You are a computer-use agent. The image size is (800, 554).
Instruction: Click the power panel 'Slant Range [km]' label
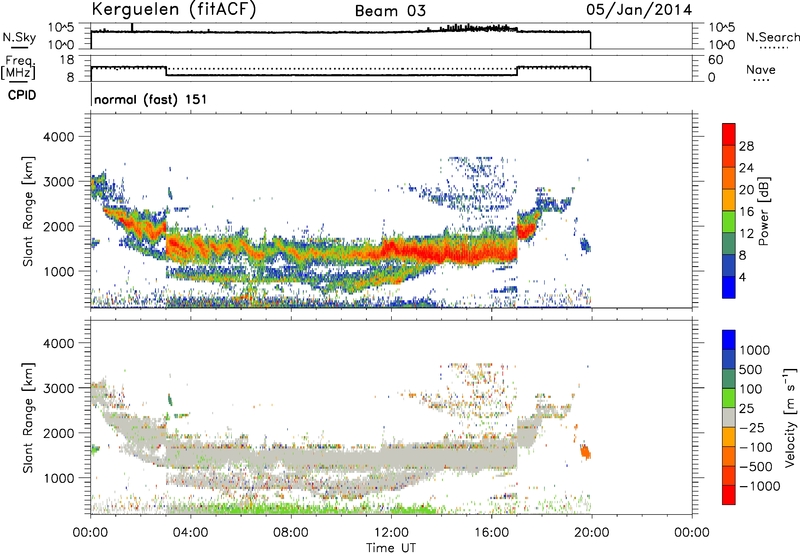tap(28, 211)
